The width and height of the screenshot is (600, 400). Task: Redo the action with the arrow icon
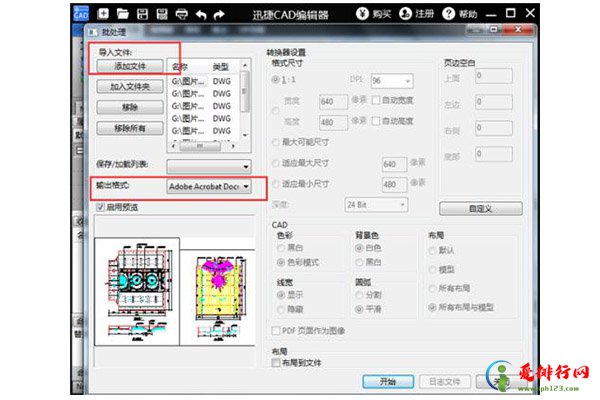point(219,15)
